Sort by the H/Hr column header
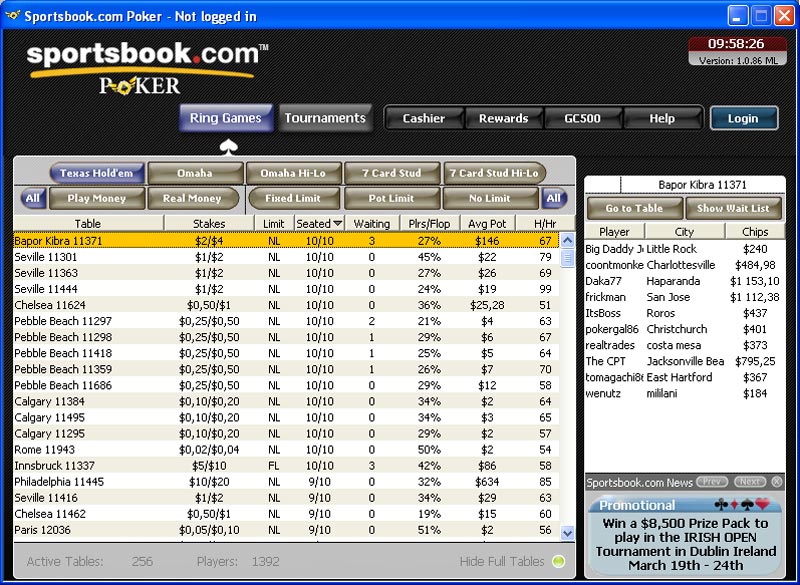This screenshot has height=585, width=800. (x=545, y=223)
